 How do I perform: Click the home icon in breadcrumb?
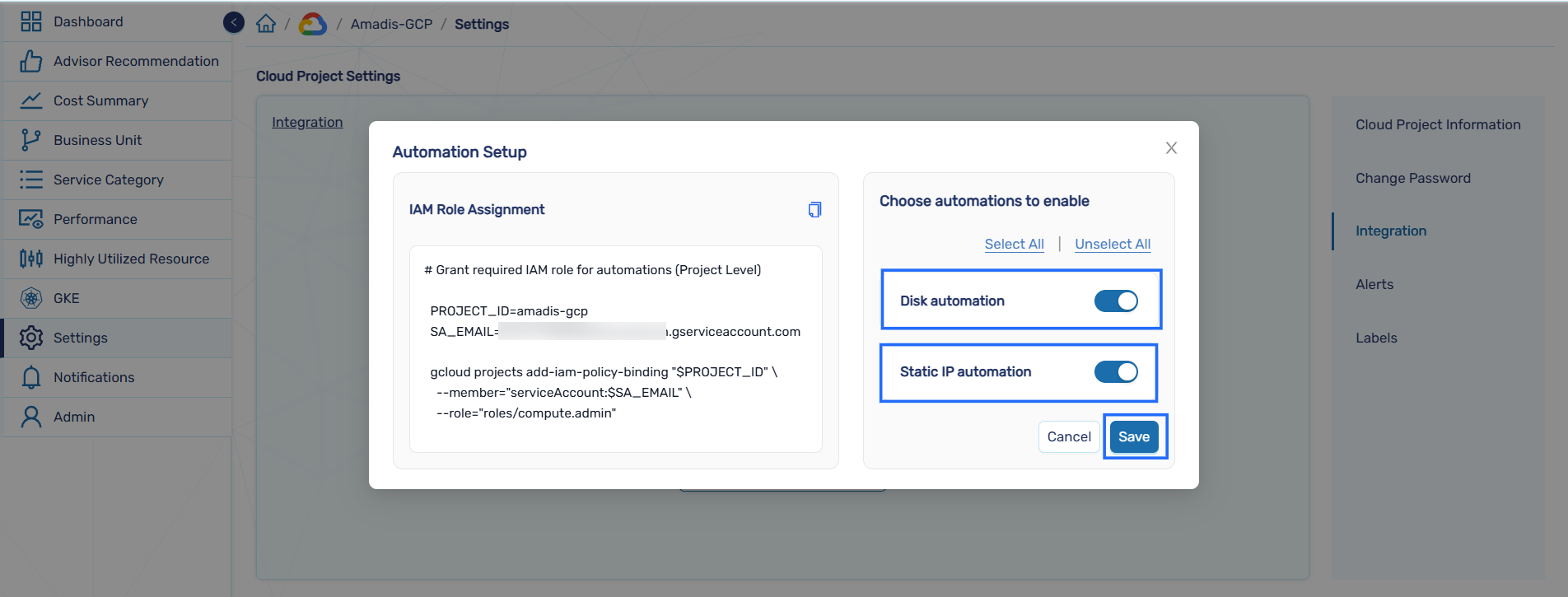[x=266, y=24]
